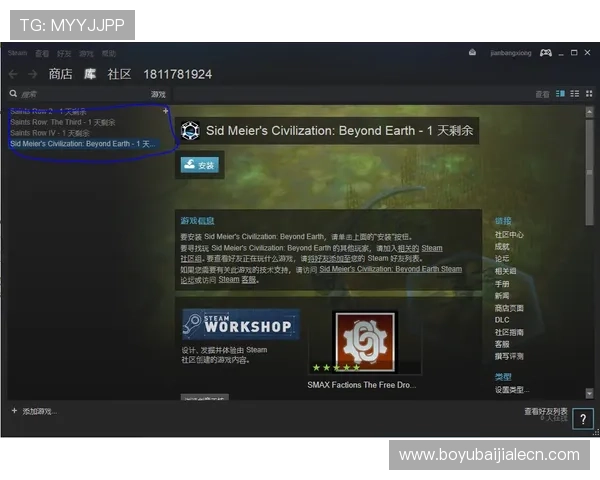Image resolution: width=600 pixels, height=480 pixels.
Task: Click the plus icon above game list
Action: (165, 111)
